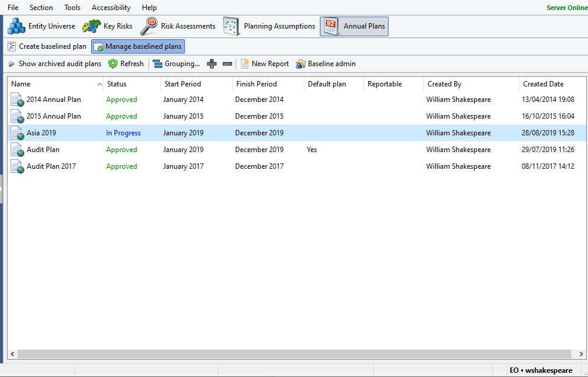The height and width of the screenshot is (377, 588).
Task: Select the 2014 Annual Plan name
Action: pyautogui.click(x=54, y=99)
